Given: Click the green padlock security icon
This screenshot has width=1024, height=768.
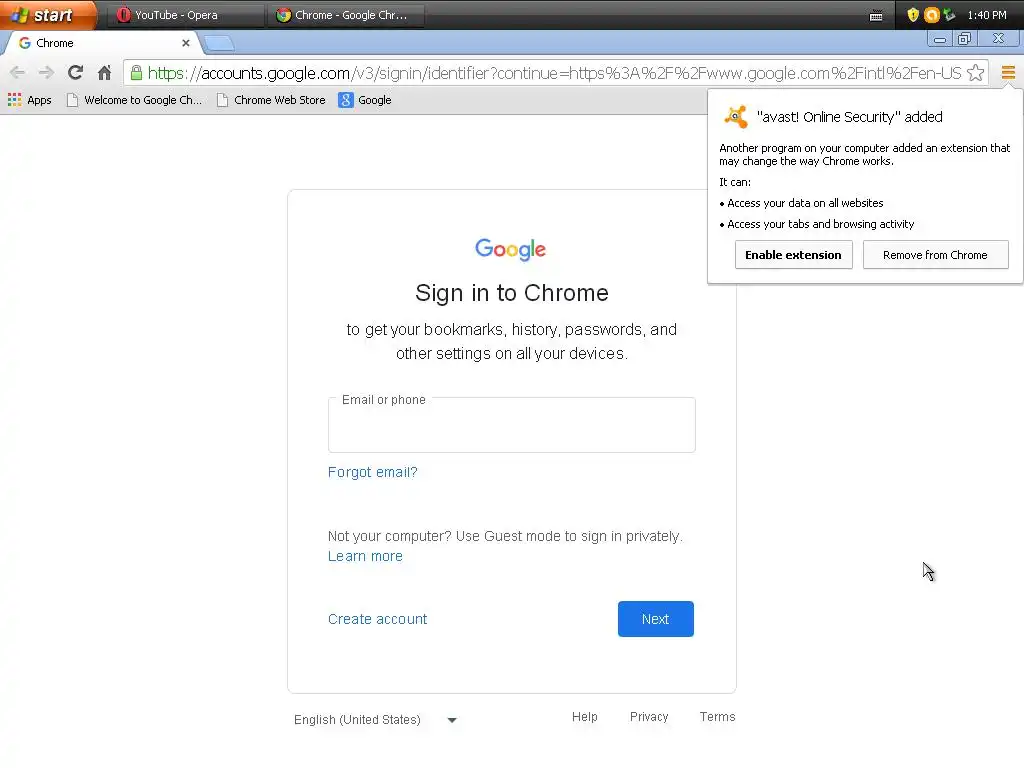Looking at the screenshot, I should pyautogui.click(x=136, y=72).
